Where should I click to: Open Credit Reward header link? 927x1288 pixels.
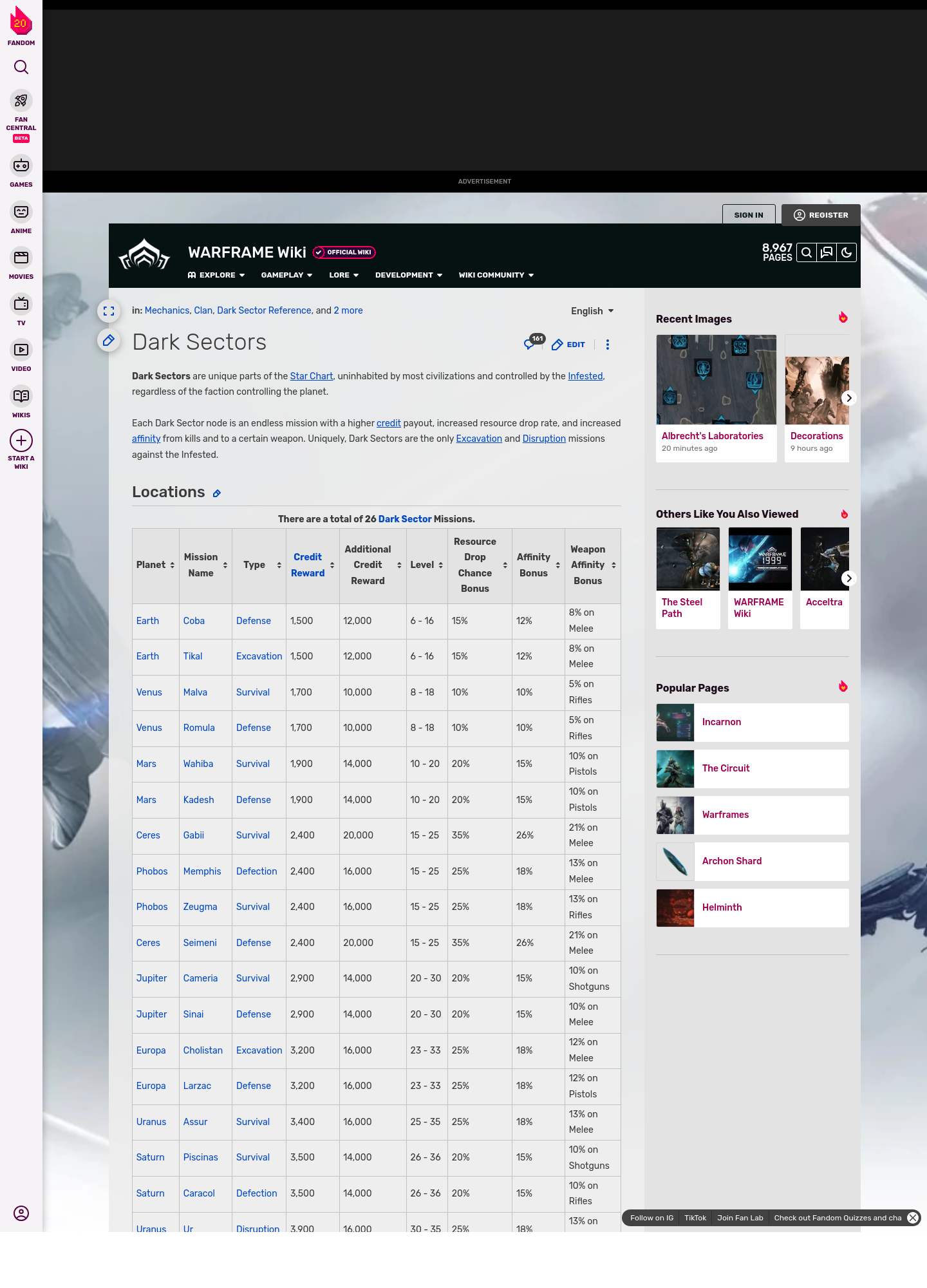pos(308,565)
